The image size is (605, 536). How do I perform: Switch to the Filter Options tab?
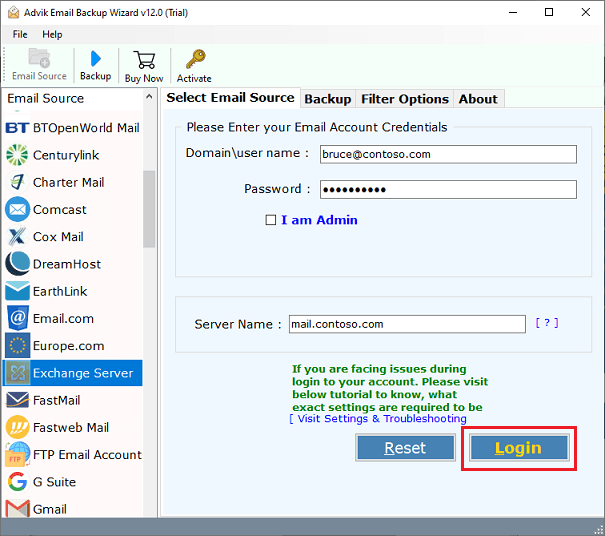click(x=405, y=99)
